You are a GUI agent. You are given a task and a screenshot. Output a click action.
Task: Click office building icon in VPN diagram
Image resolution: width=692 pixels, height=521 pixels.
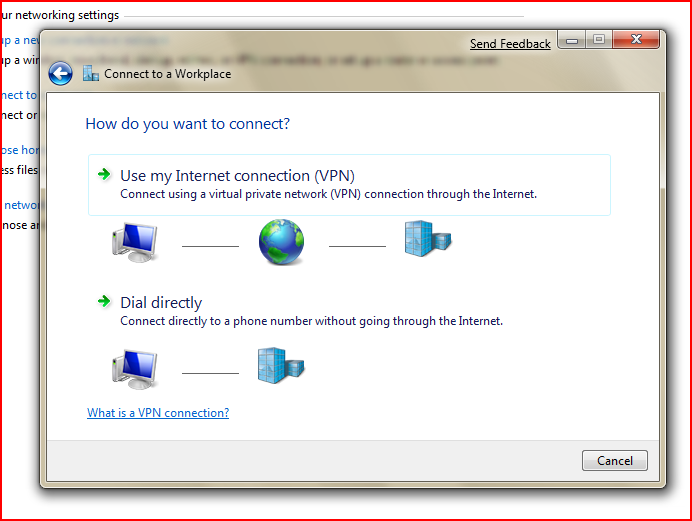click(427, 240)
